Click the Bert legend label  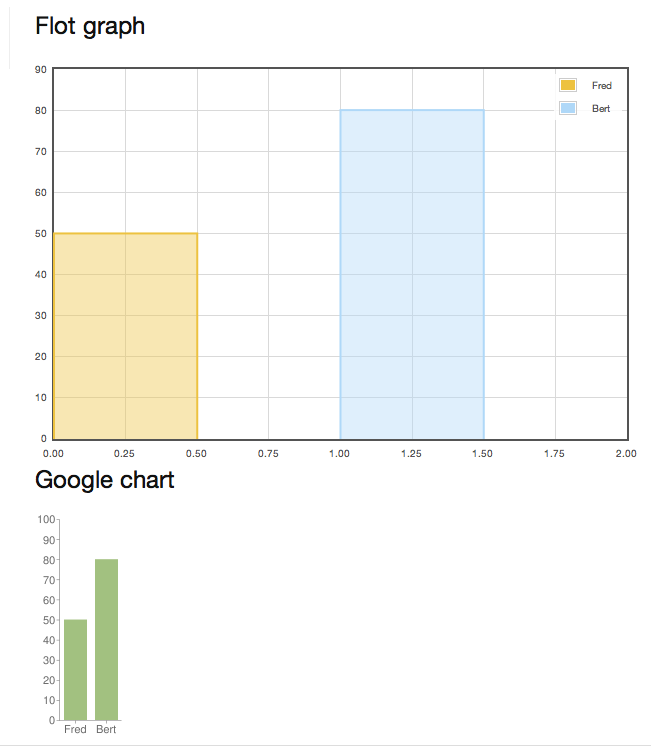[601, 109]
